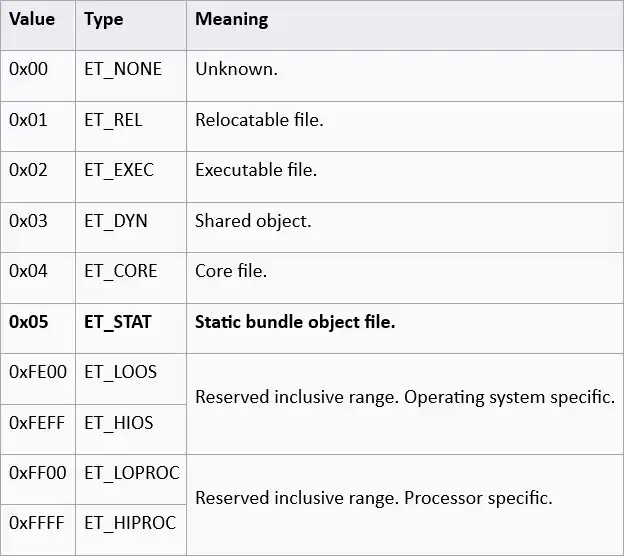Select the 0xFE00 value cell
624x556 pixels.
click(38, 379)
